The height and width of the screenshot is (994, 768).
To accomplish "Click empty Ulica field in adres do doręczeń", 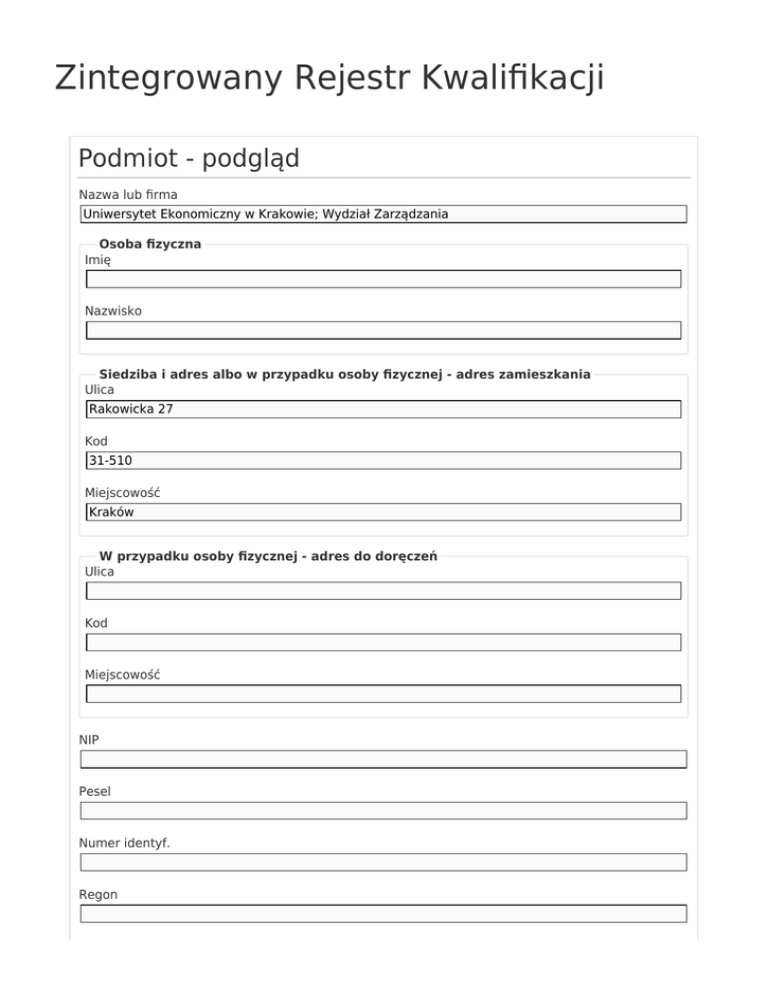I will click(x=383, y=591).
